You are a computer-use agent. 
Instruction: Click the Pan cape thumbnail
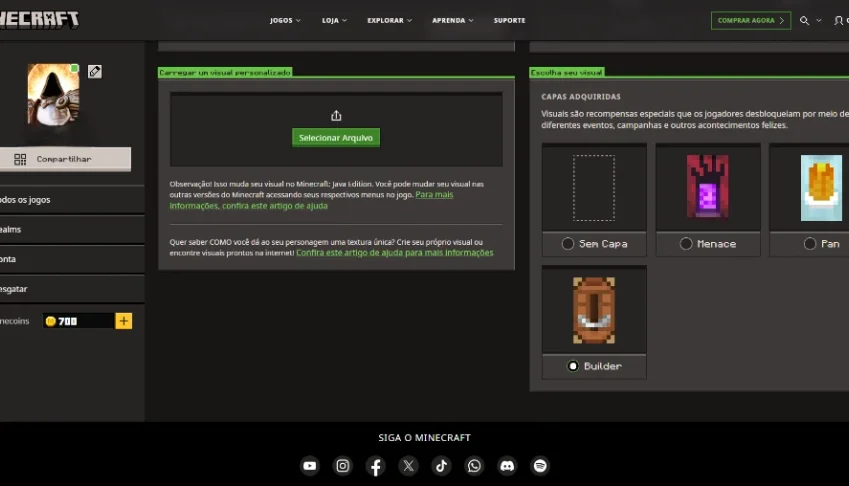(x=821, y=188)
